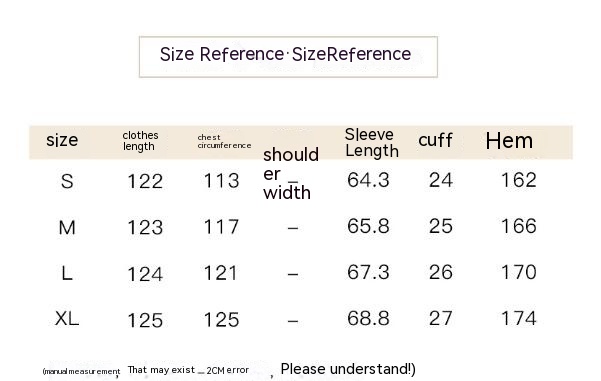Click the Size Reference title box

coord(288,57)
